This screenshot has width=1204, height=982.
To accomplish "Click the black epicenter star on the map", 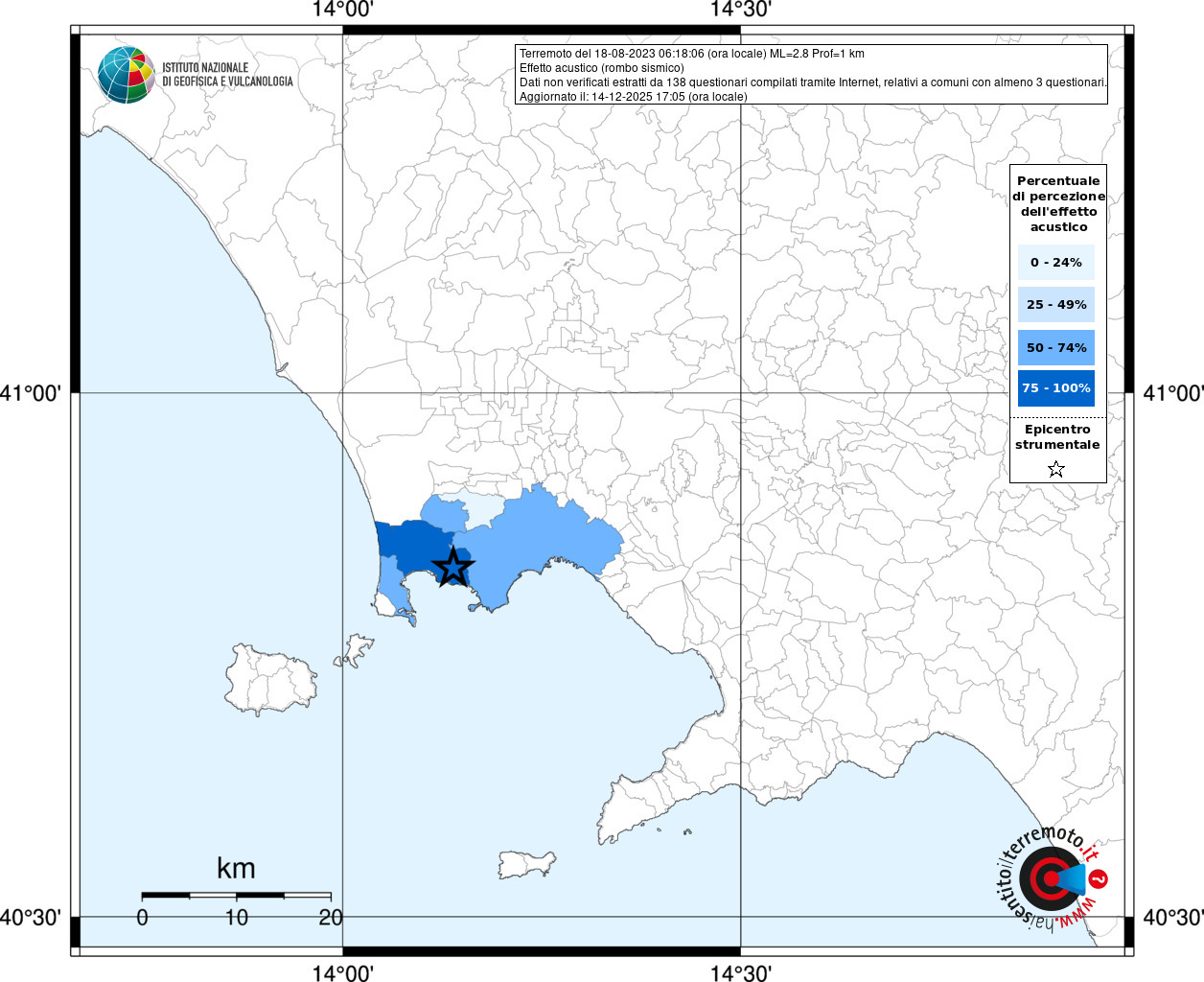I will coord(452,568).
